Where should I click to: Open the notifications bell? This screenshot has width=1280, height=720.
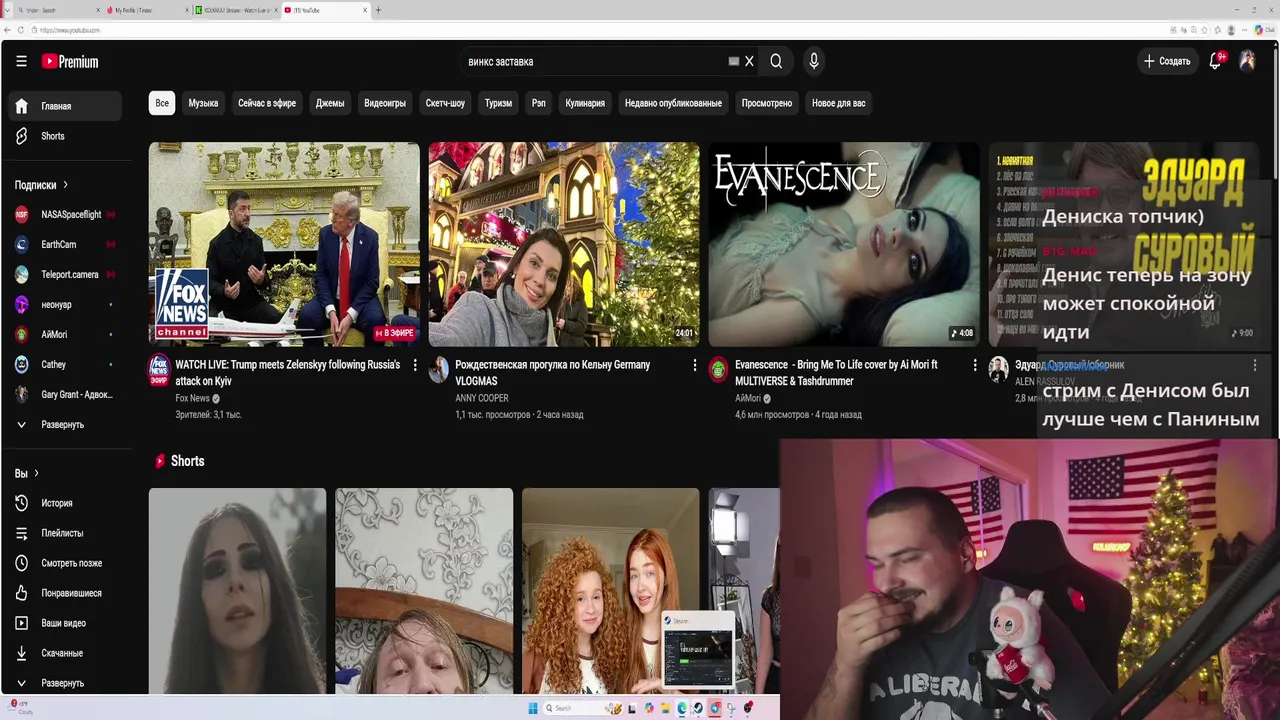tap(1216, 61)
